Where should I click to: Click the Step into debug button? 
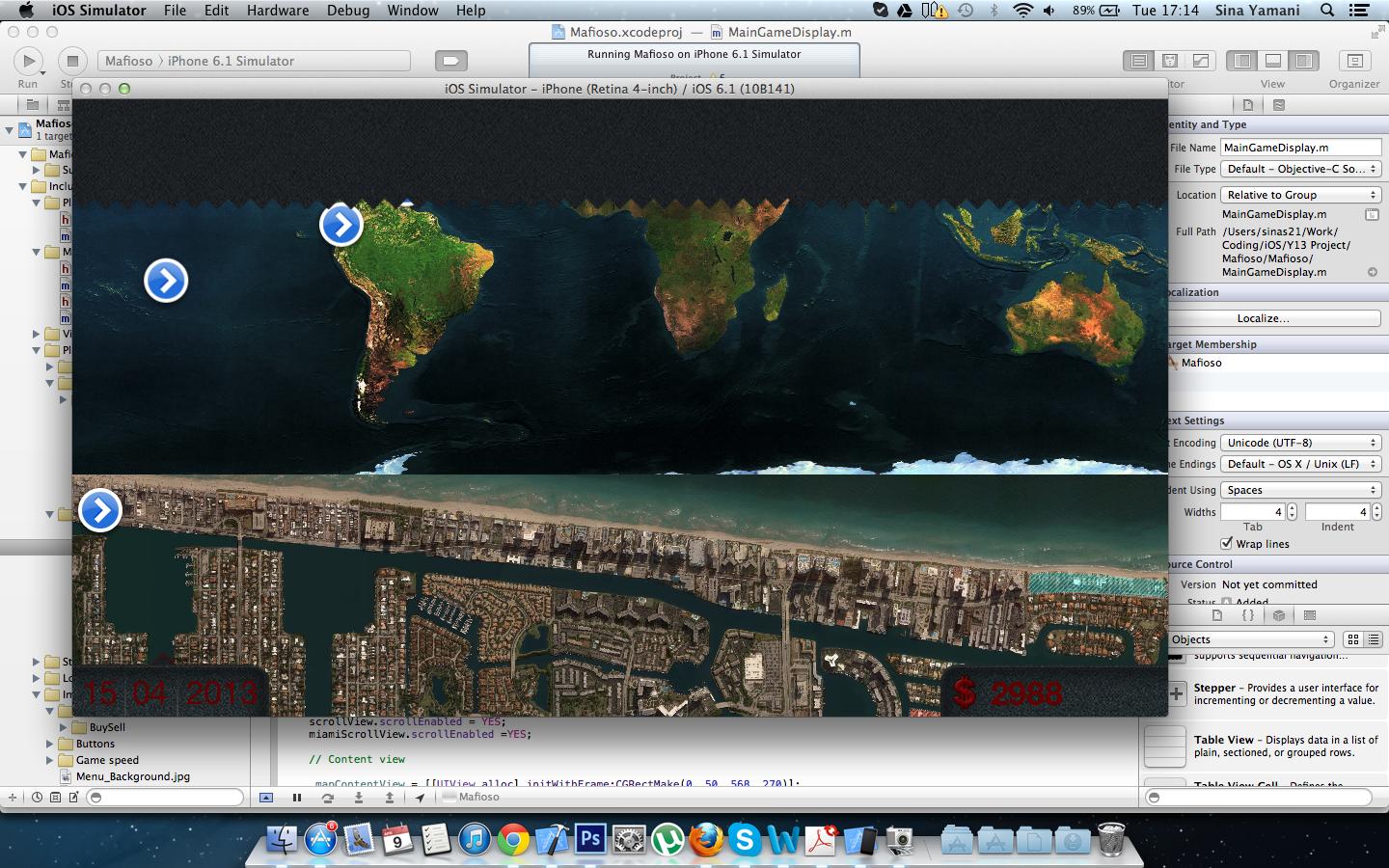(359, 798)
